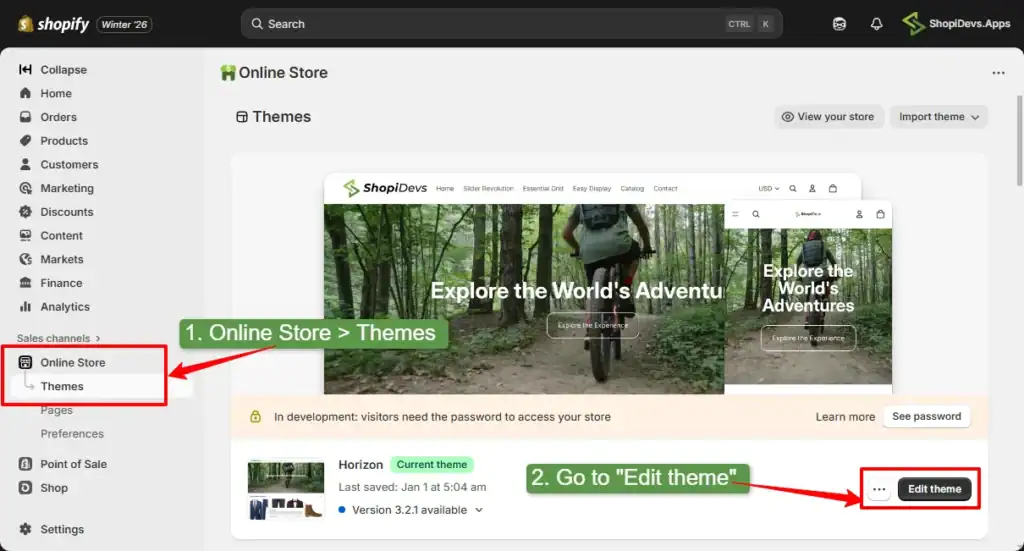Click the Analytics bar chart icon
The height and width of the screenshot is (551, 1024).
coord(25,307)
